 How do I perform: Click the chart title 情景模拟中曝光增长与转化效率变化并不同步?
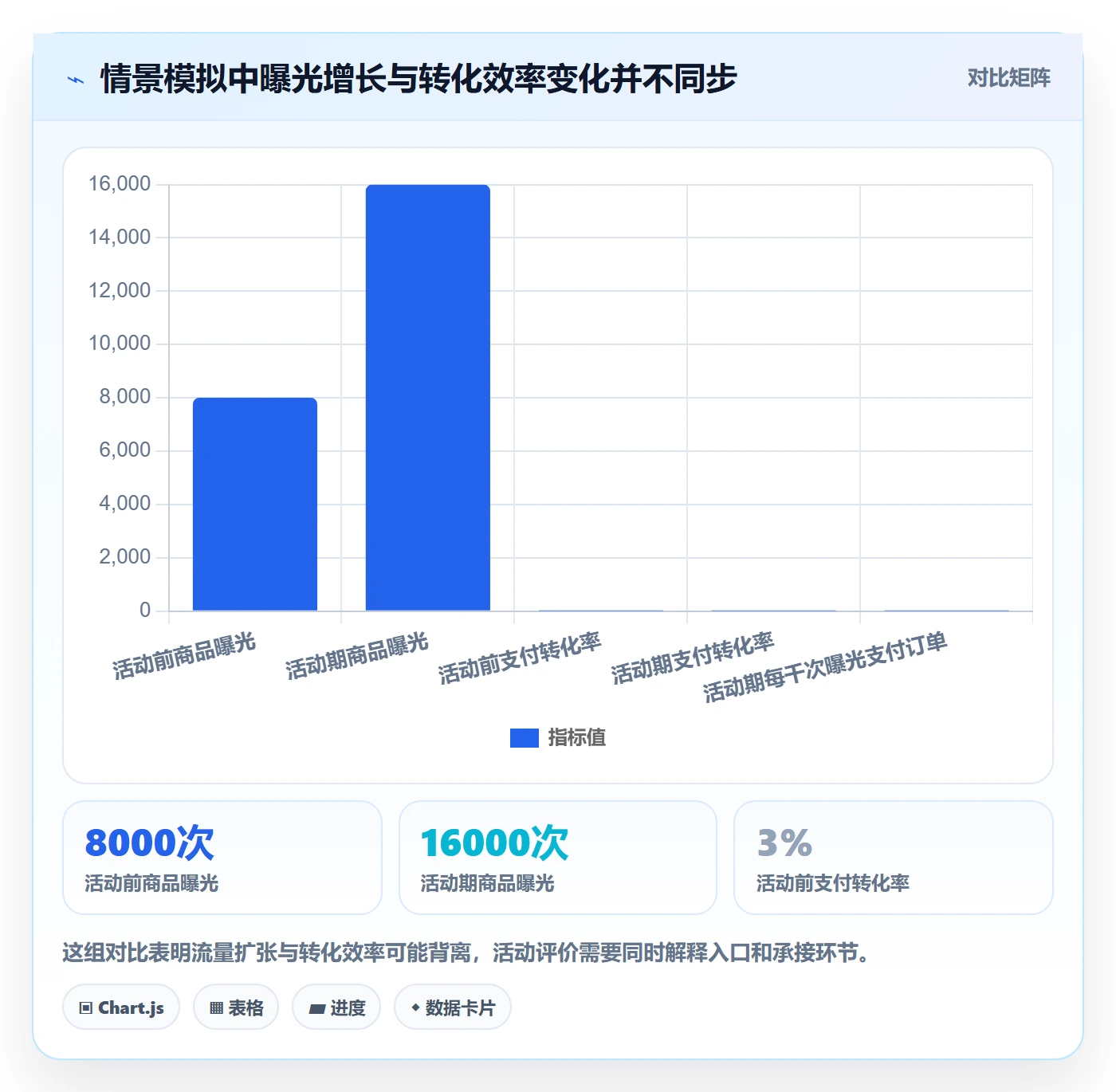click(418, 79)
